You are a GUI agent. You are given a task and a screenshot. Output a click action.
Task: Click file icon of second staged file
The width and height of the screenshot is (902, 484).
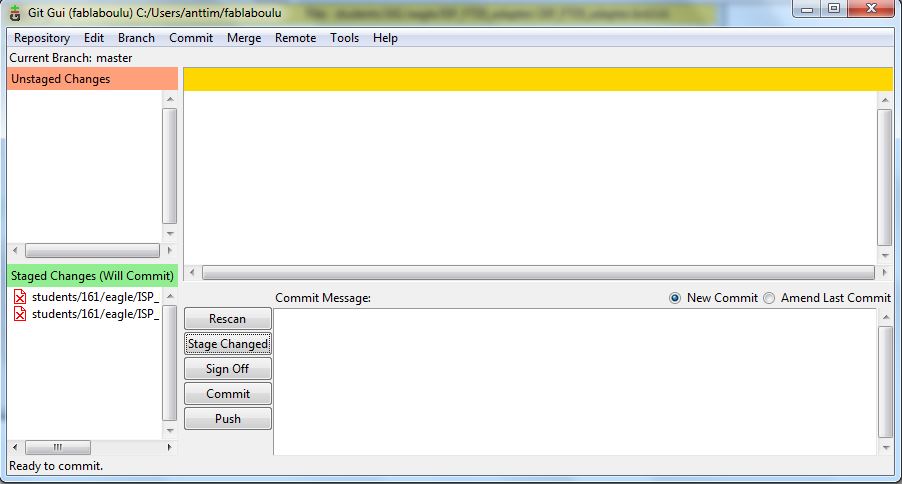[x=20, y=314]
